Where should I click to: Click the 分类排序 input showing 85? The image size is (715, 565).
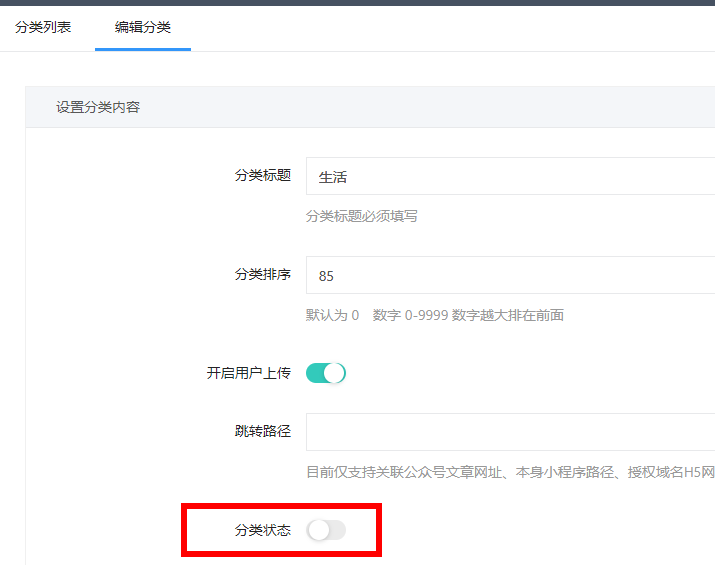pos(510,275)
